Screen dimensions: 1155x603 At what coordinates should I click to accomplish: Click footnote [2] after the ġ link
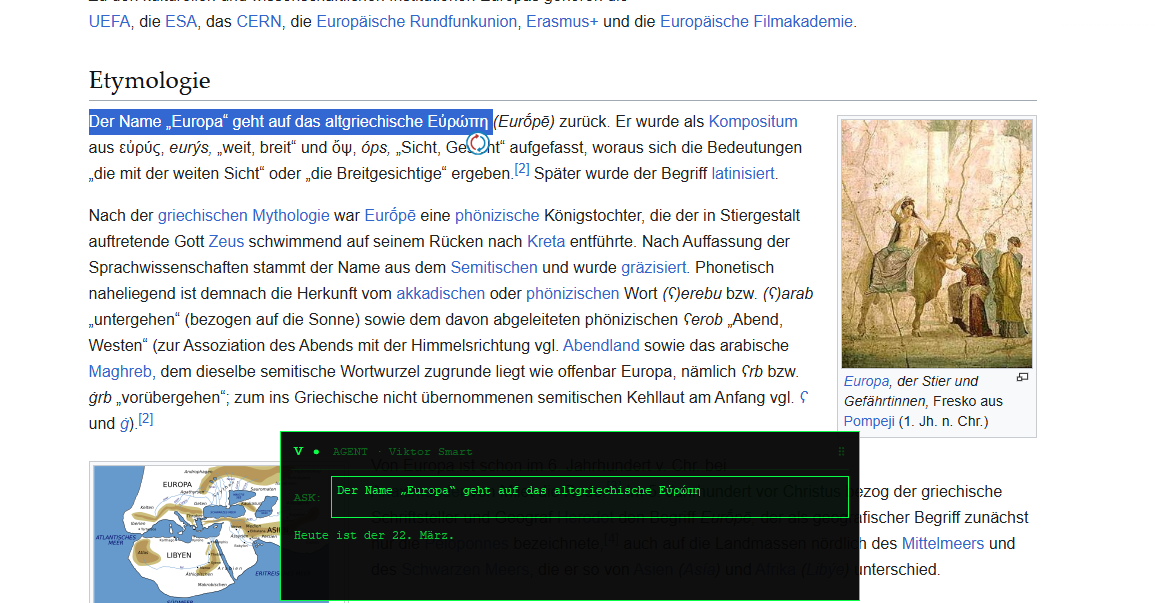coord(146,419)
